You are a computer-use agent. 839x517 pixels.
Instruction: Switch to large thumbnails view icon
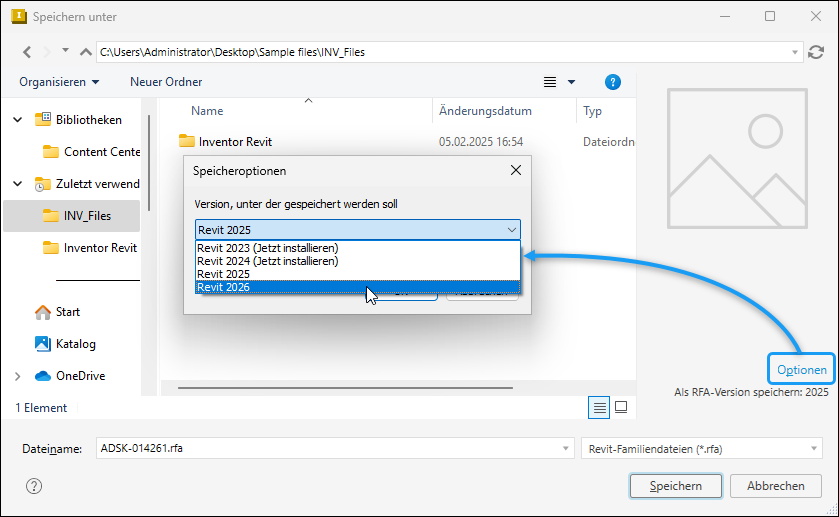[621, 407]
